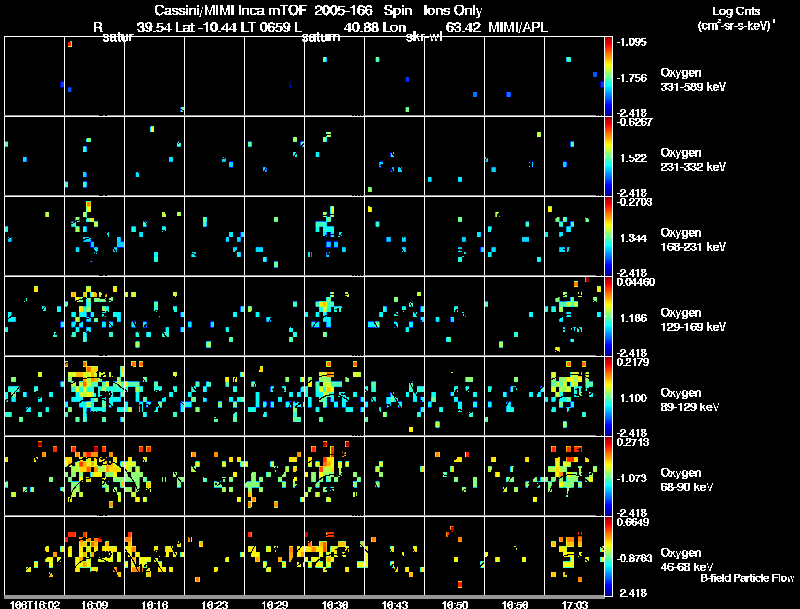
Task: Click the '0.6649' colorbar value
Action: [632, 522]
